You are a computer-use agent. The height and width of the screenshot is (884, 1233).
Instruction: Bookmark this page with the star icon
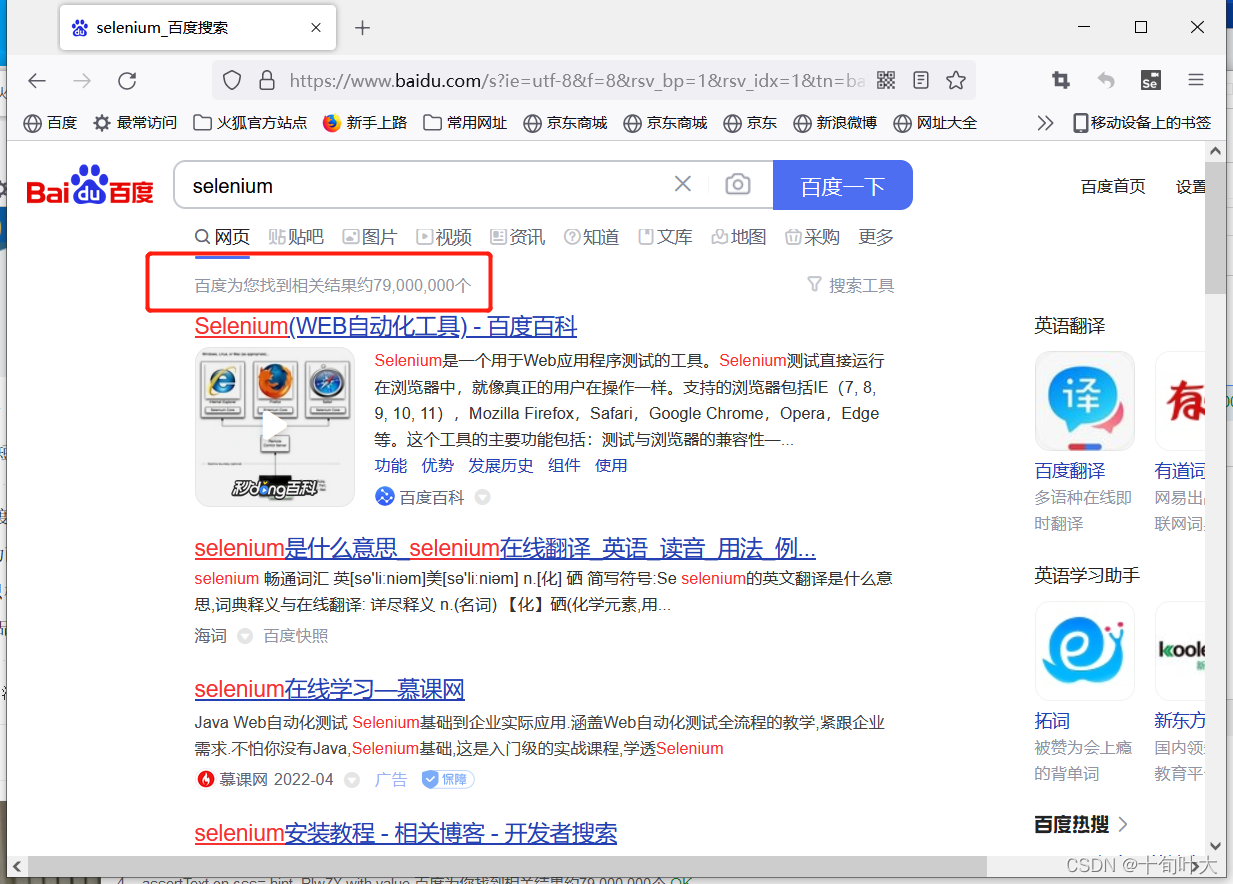pos(956,80)
